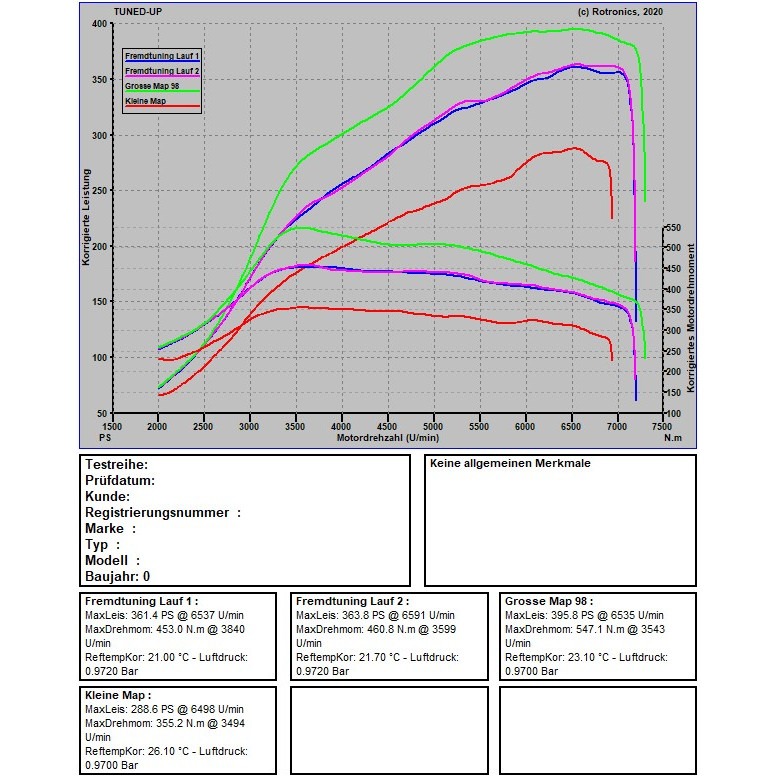Click the 3500 rpm axis tick
The height and width of the screenshot is (777, 777).
(295, 426)
